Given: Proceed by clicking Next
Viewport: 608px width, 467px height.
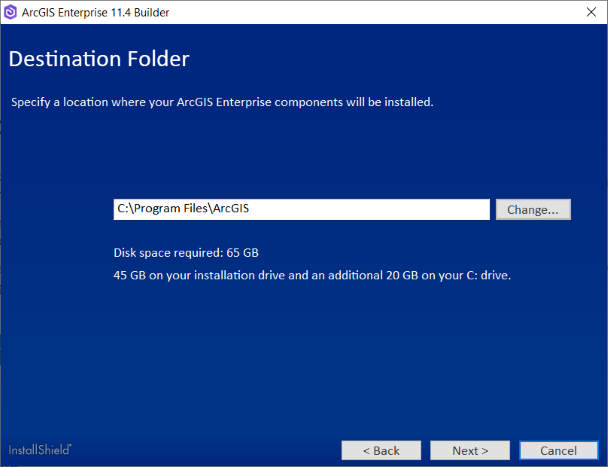Looking at the screenshot, I should (x=470, y=450).
